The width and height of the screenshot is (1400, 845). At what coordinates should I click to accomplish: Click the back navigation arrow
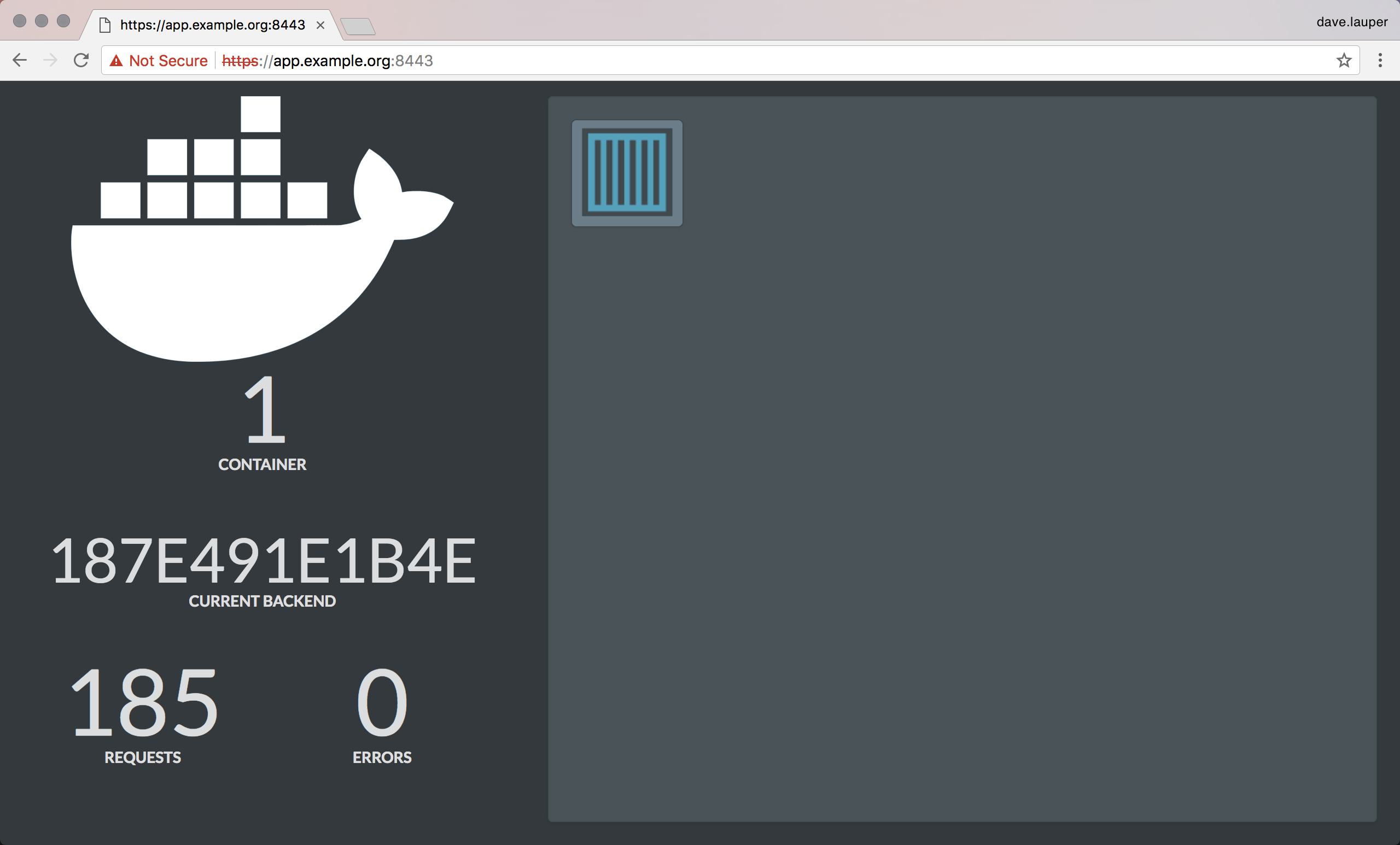tap(19, 60)
